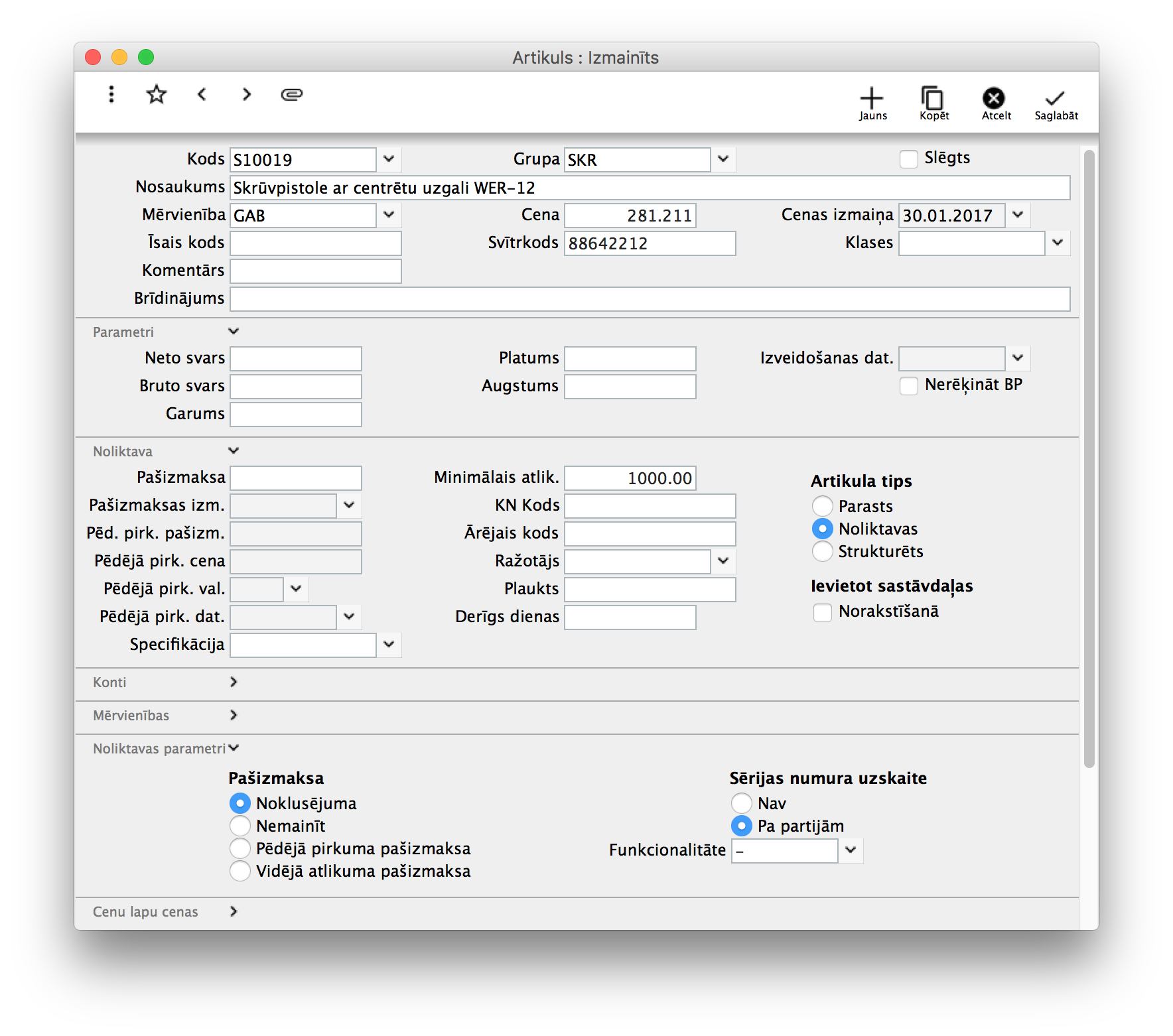
Task: Collapse the Parametri section
Action: (x=233, y=332)
